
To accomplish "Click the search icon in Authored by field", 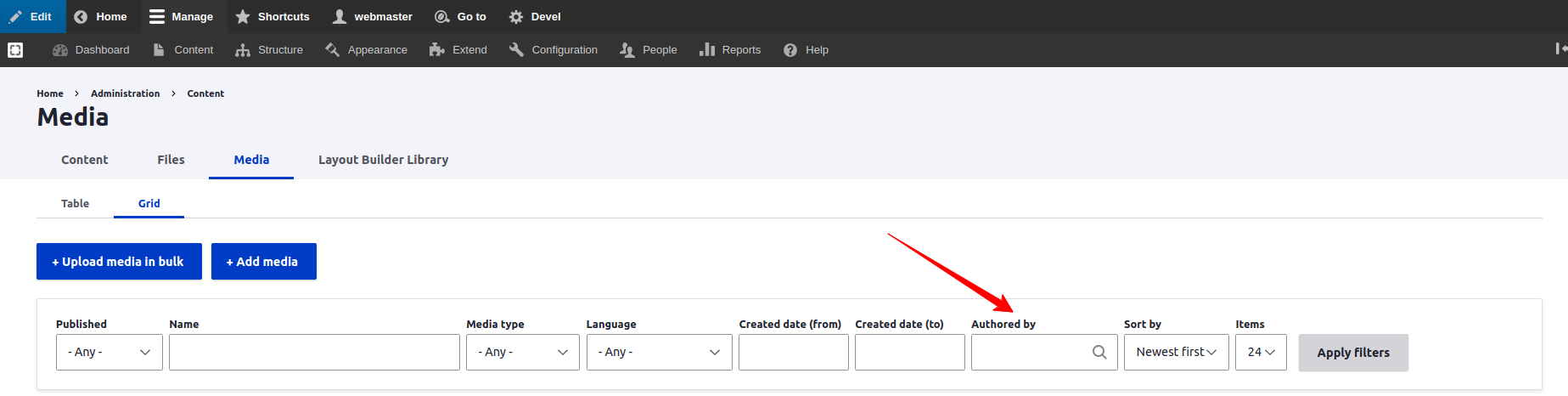I will point(1099,352).
